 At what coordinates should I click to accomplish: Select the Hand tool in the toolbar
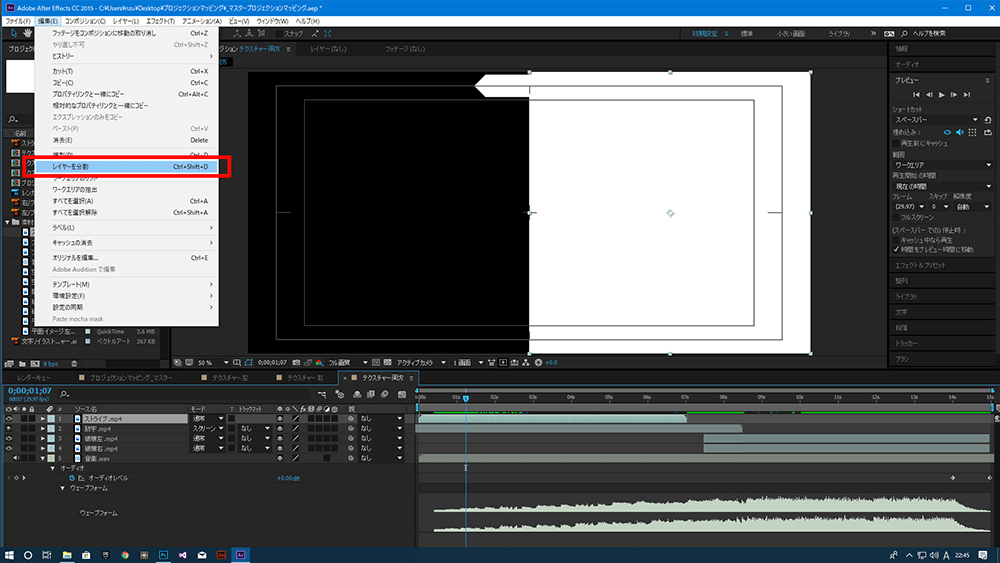point(29,33)
